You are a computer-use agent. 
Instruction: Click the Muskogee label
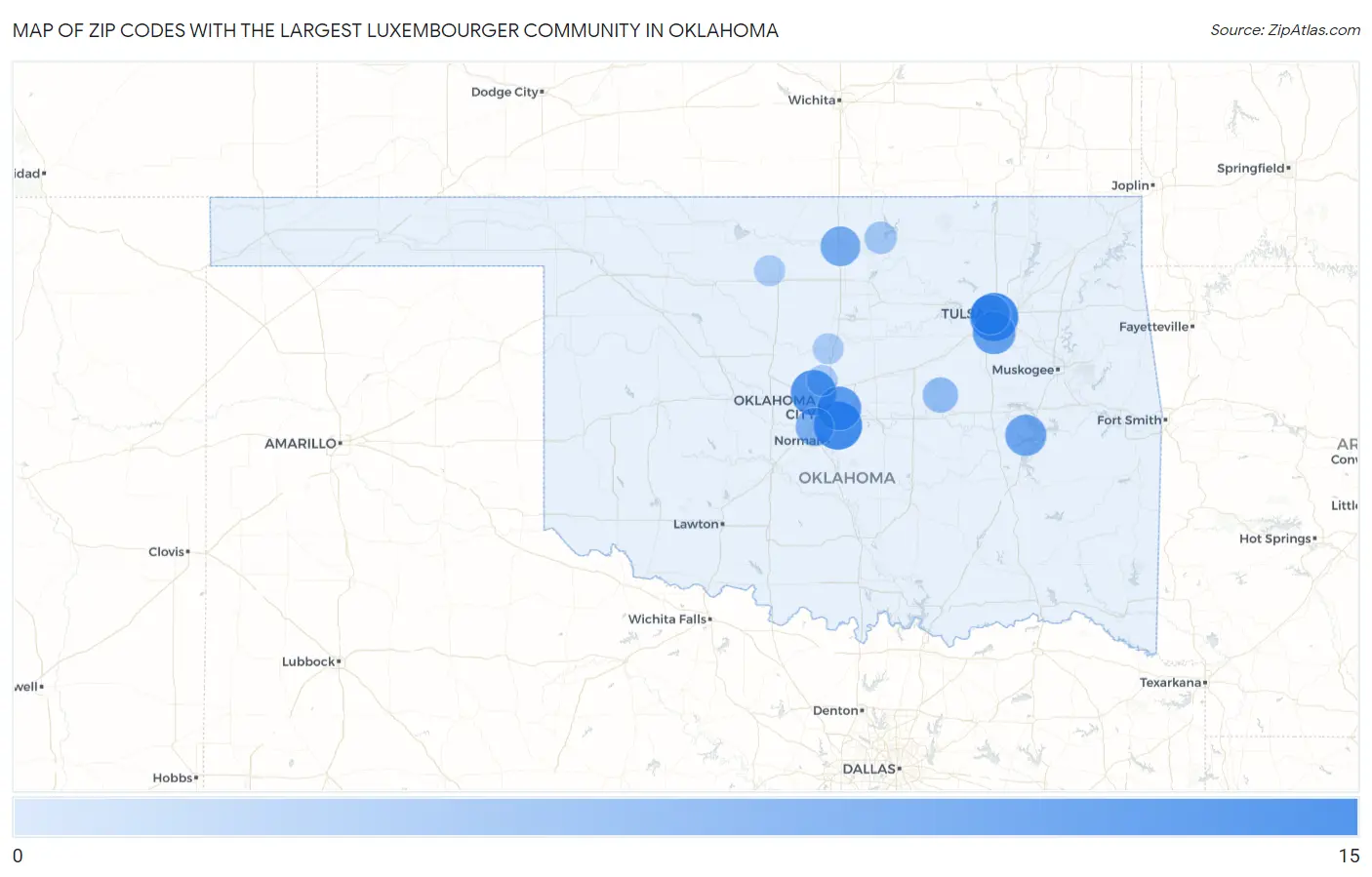1023,370
